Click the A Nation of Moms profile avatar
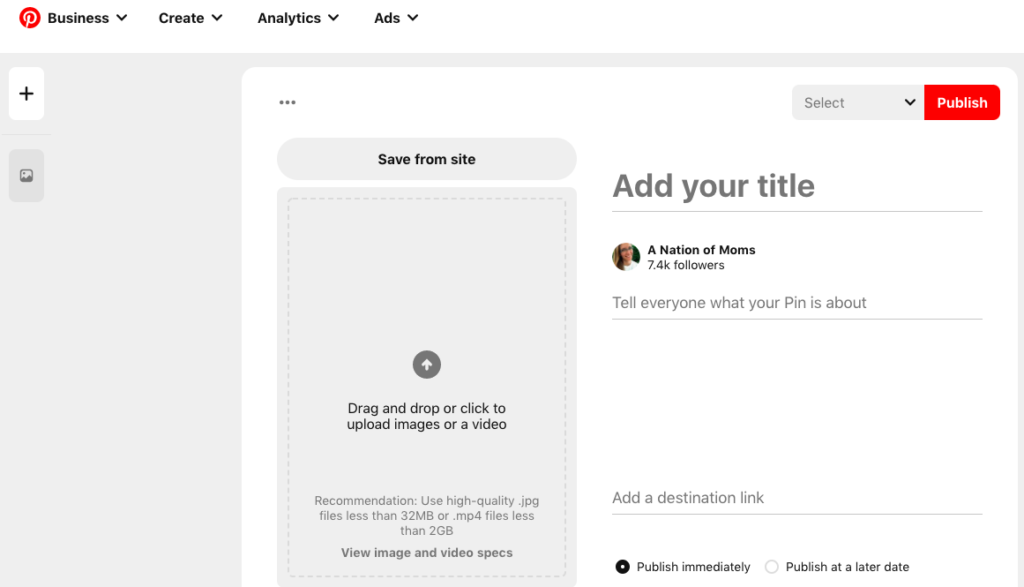This screenshot has width=1024, height=587. [x=626, y=257]
